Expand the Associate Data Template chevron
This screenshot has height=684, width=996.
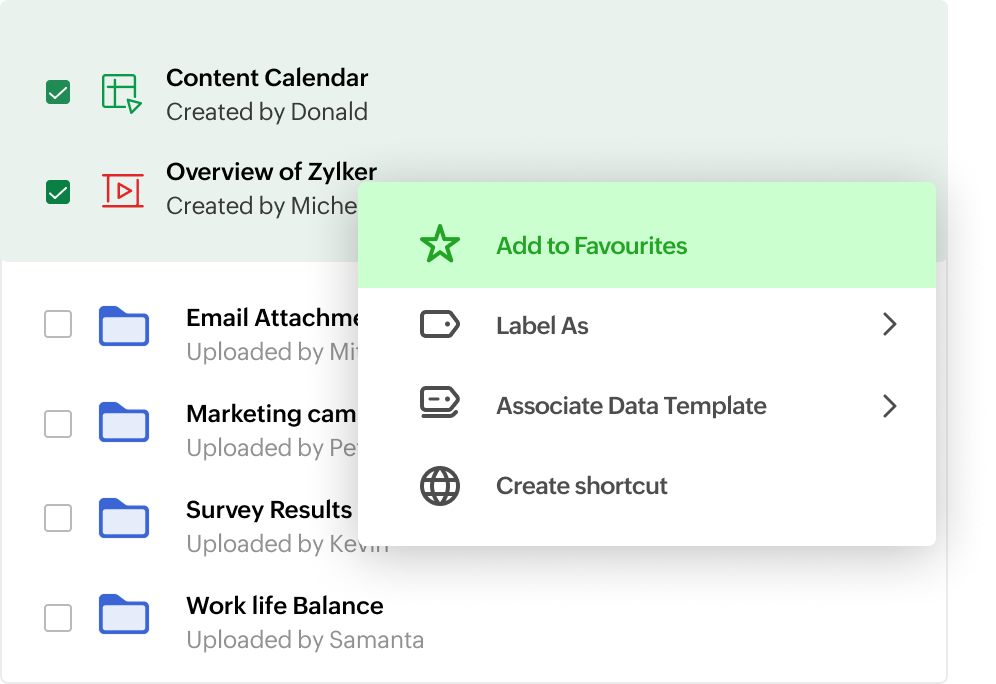tap(889, 406)
